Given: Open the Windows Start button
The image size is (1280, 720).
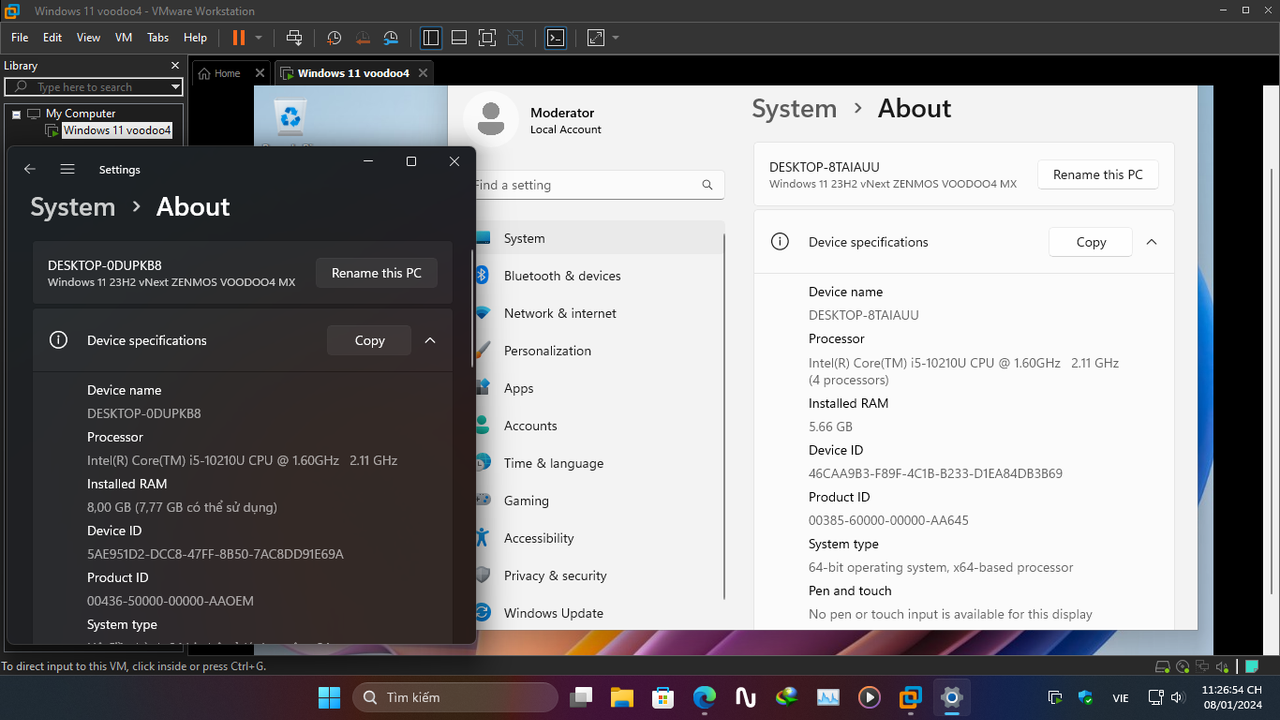Looking at the screenshot, I should 328,697.
